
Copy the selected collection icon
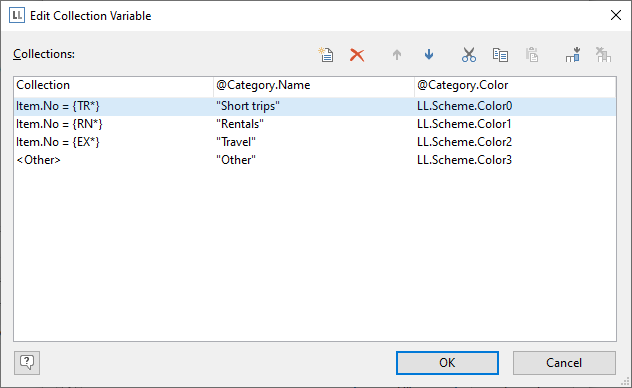[500, 55]
